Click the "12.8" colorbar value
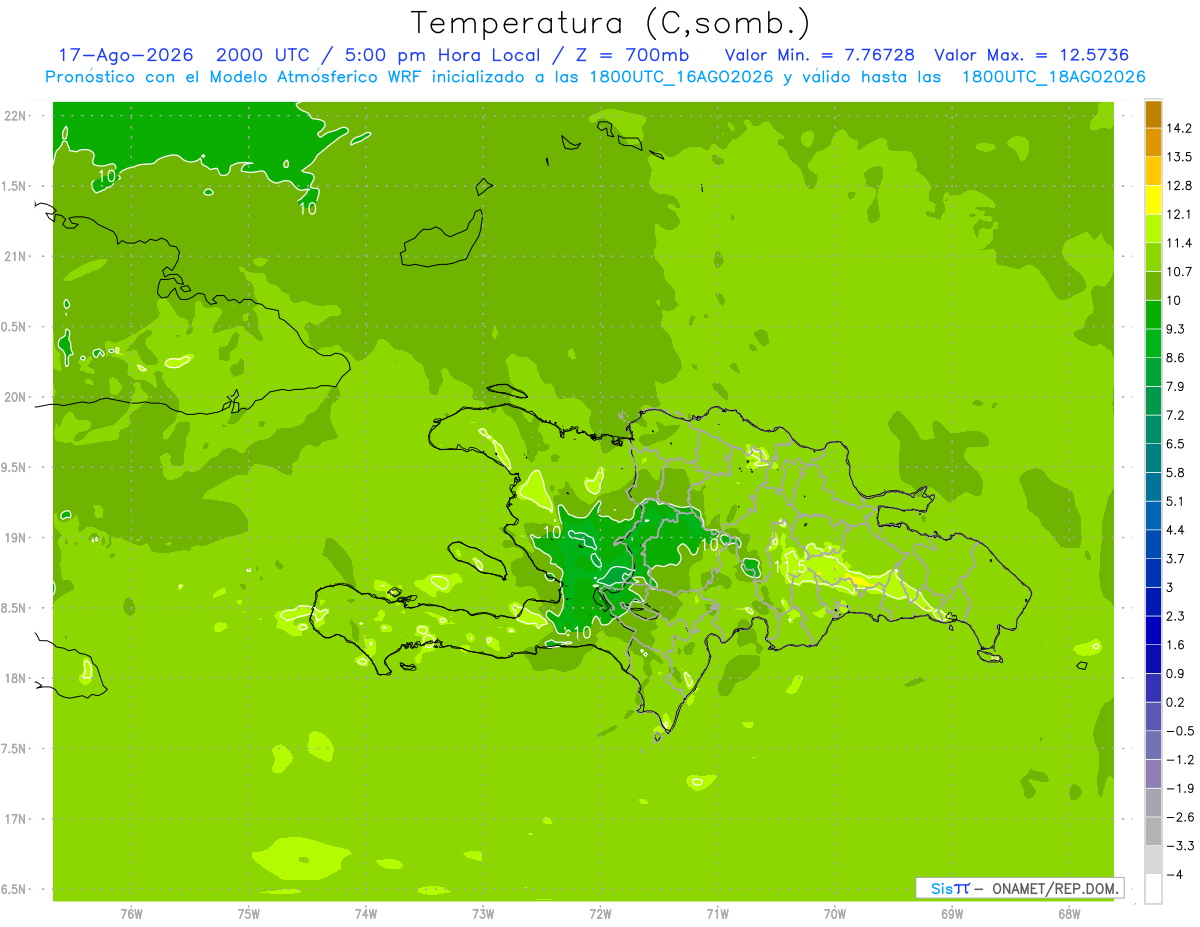1200x927 pixels. coord(1179,186)
